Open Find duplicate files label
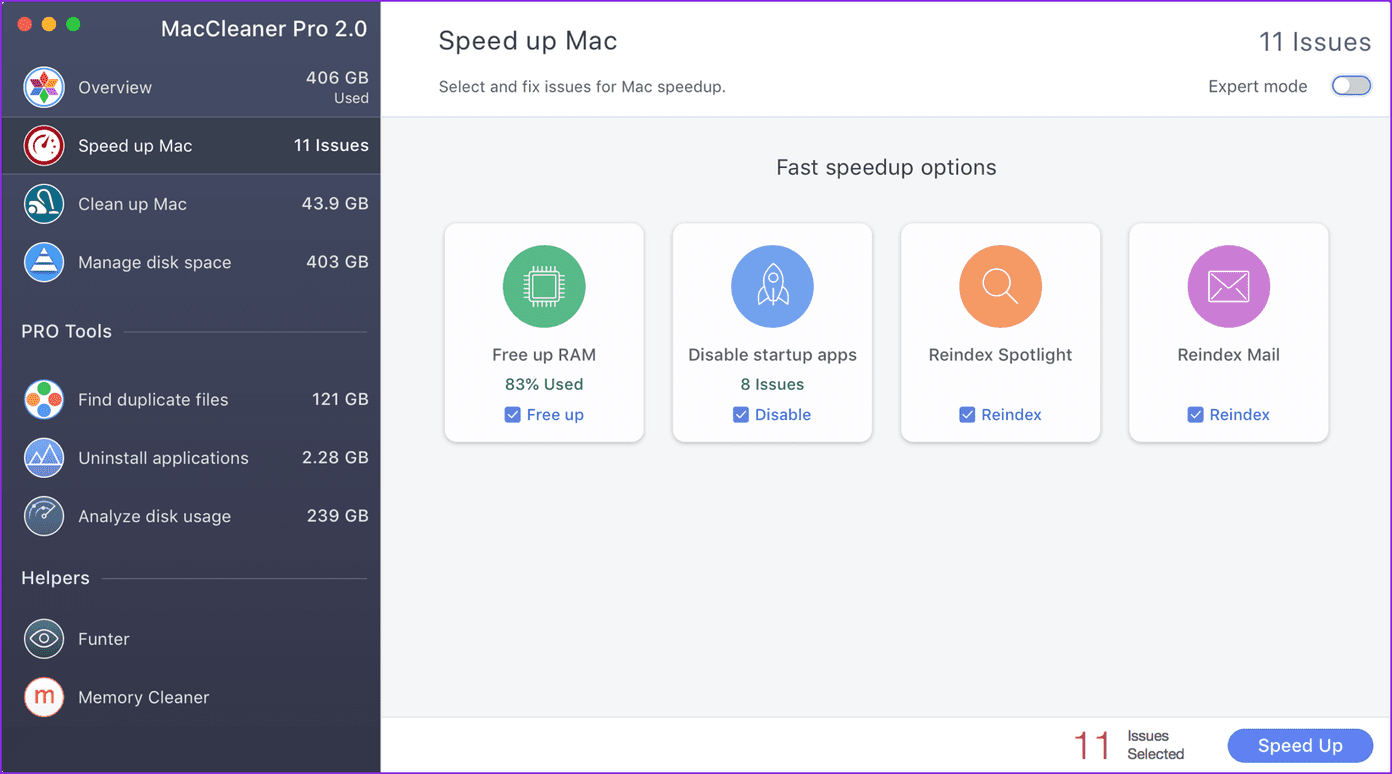The image size is (1392, 774). point(153,400)
